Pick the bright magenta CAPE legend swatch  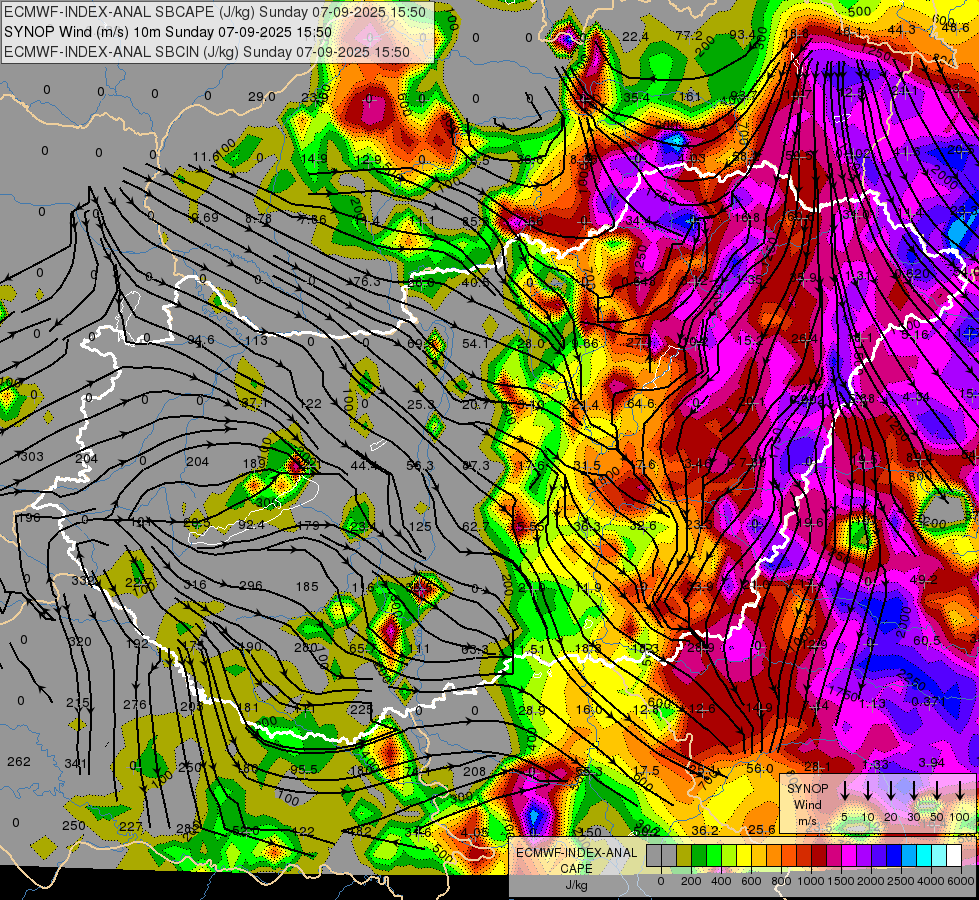coord(849,856)
